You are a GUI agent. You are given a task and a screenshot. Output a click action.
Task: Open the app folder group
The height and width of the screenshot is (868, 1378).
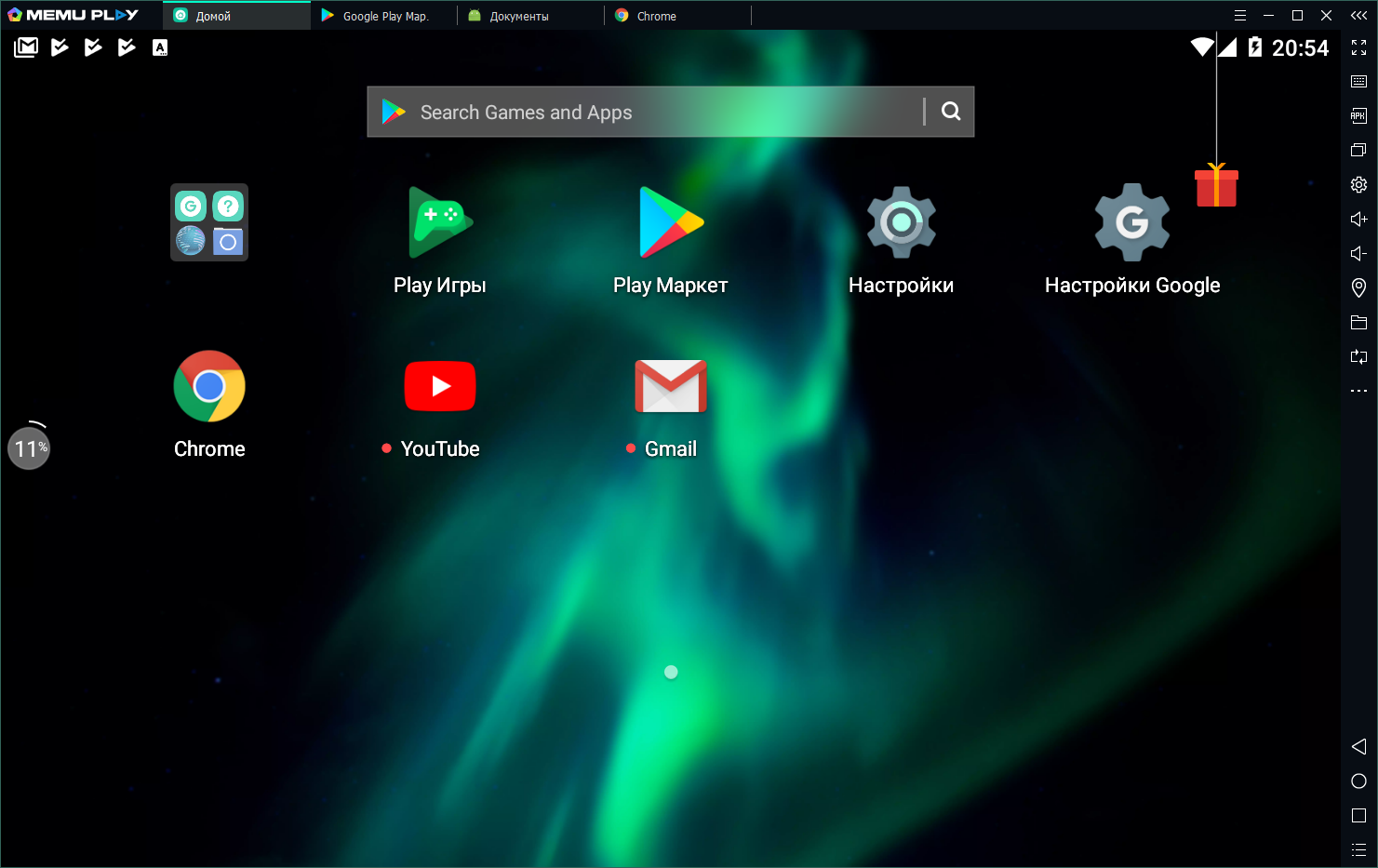tap(209, 222)
